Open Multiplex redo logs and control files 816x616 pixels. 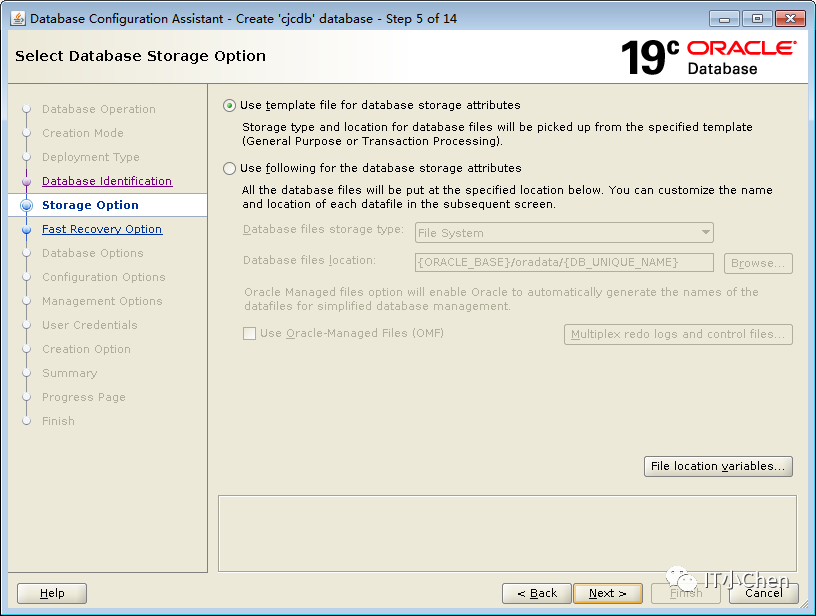678,335
